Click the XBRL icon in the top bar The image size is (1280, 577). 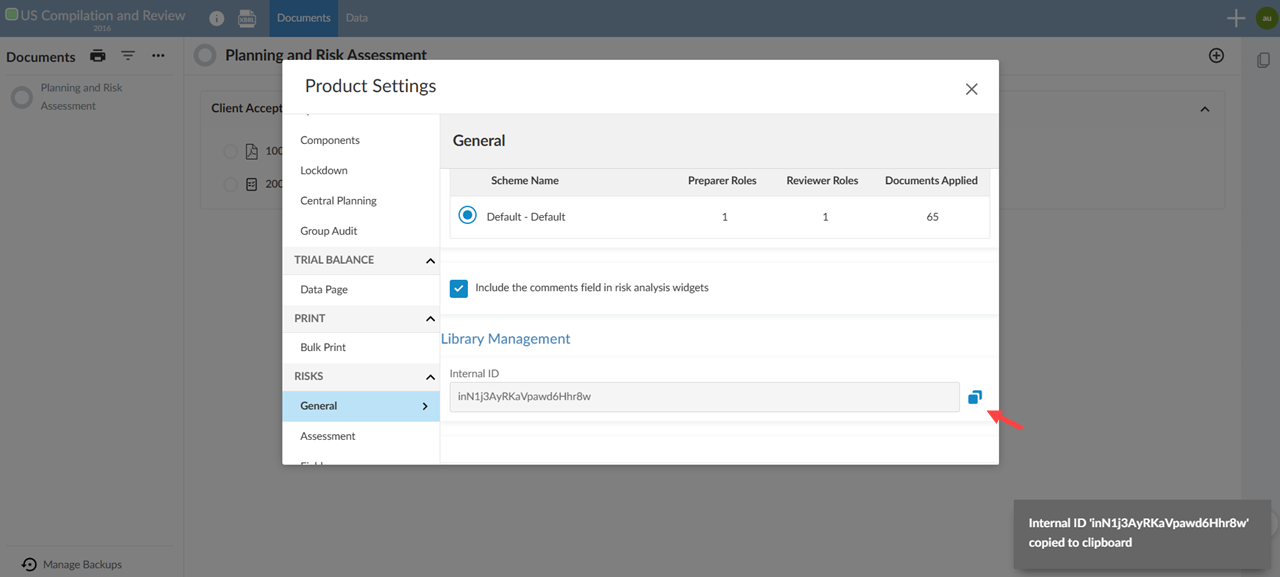pos(247,17)
